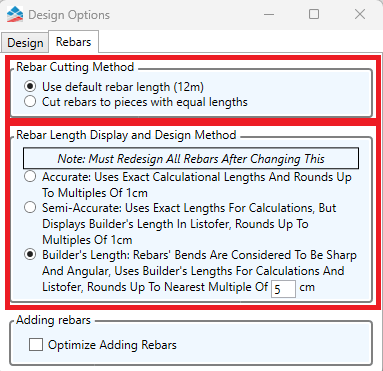Click the Design Options title bar text
This screenshot has height=371, width=383.
[x=69, y=15]
